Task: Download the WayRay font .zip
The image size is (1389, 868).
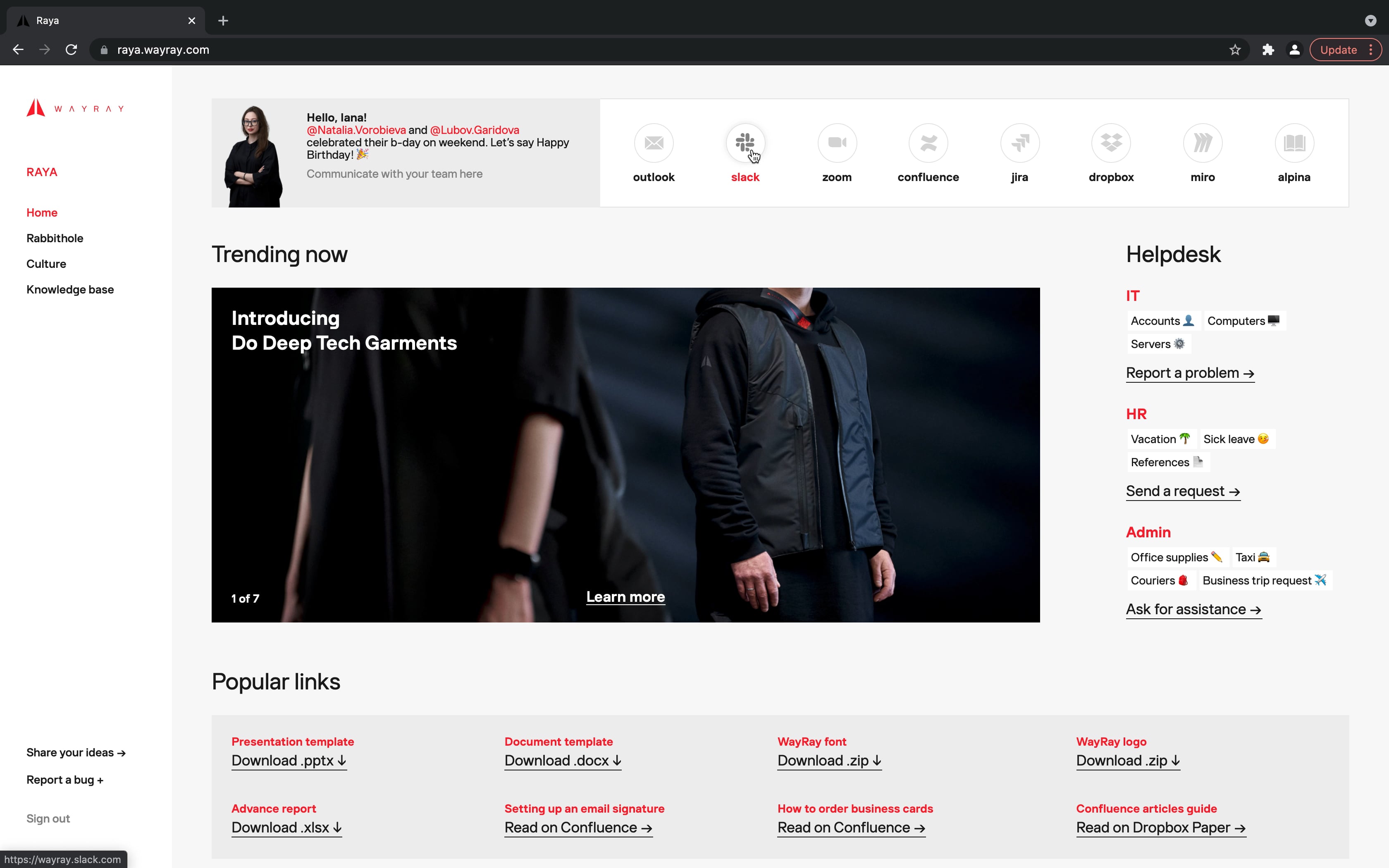Action: (x=829, y=761)
